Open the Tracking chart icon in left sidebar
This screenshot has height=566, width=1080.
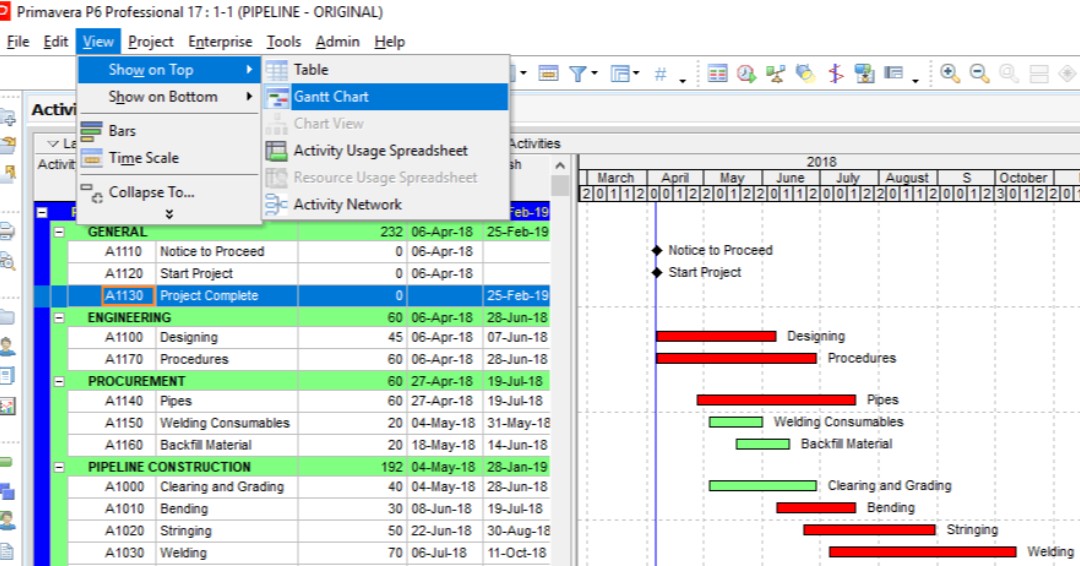[x=7, y=406]
